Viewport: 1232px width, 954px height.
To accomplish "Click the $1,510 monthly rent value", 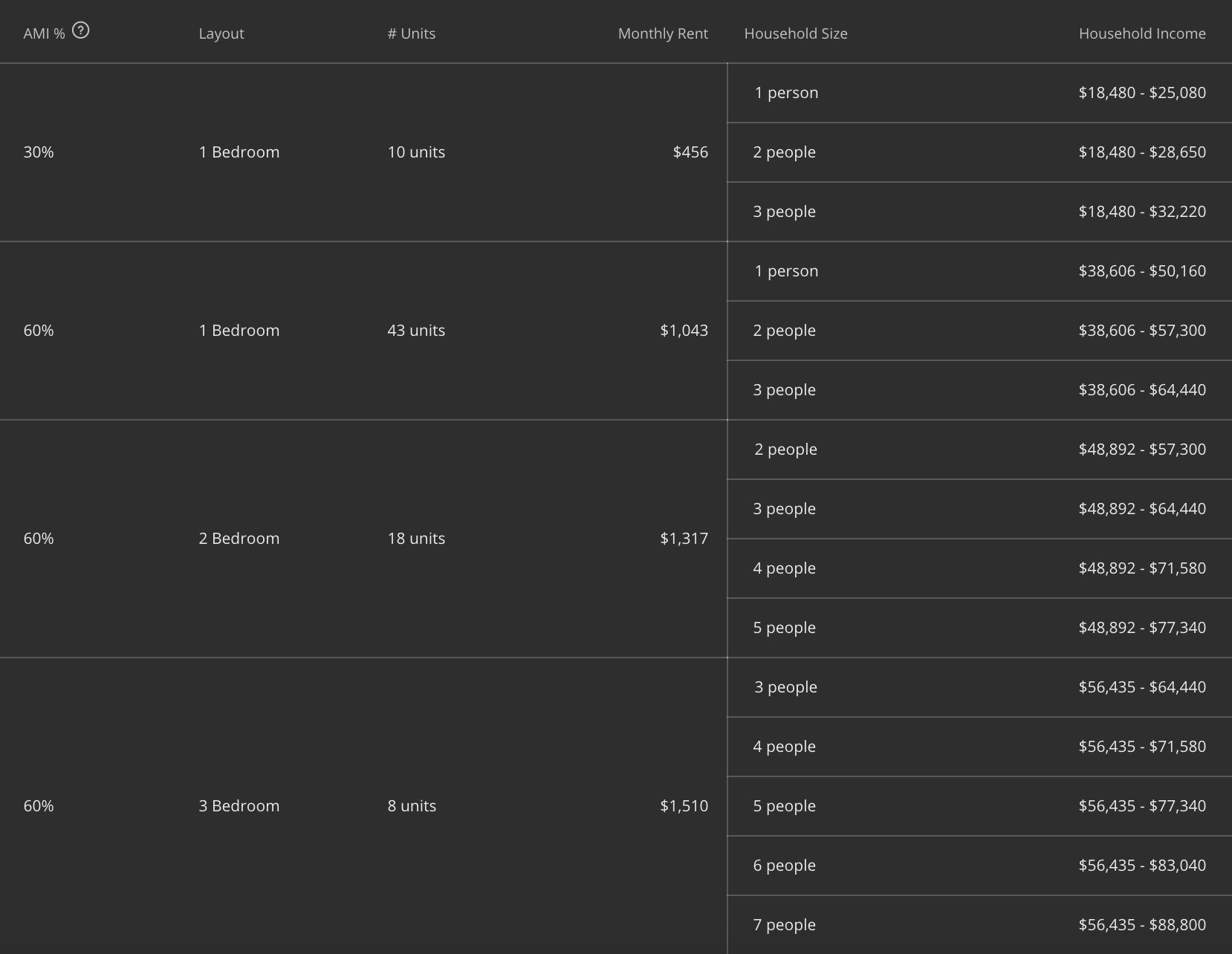I will (684, 806).
